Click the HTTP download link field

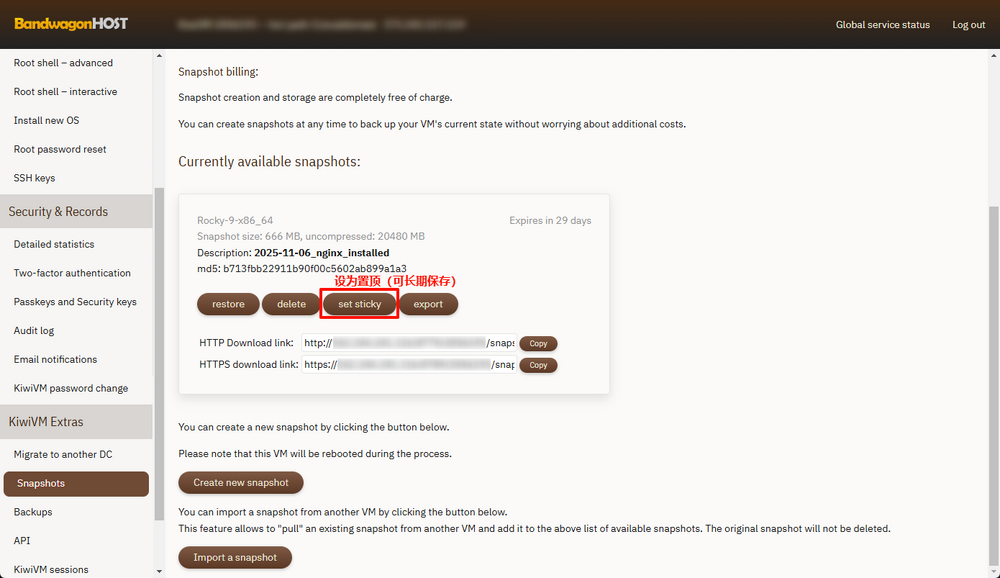pyautogui.click(x=408, y=343)
